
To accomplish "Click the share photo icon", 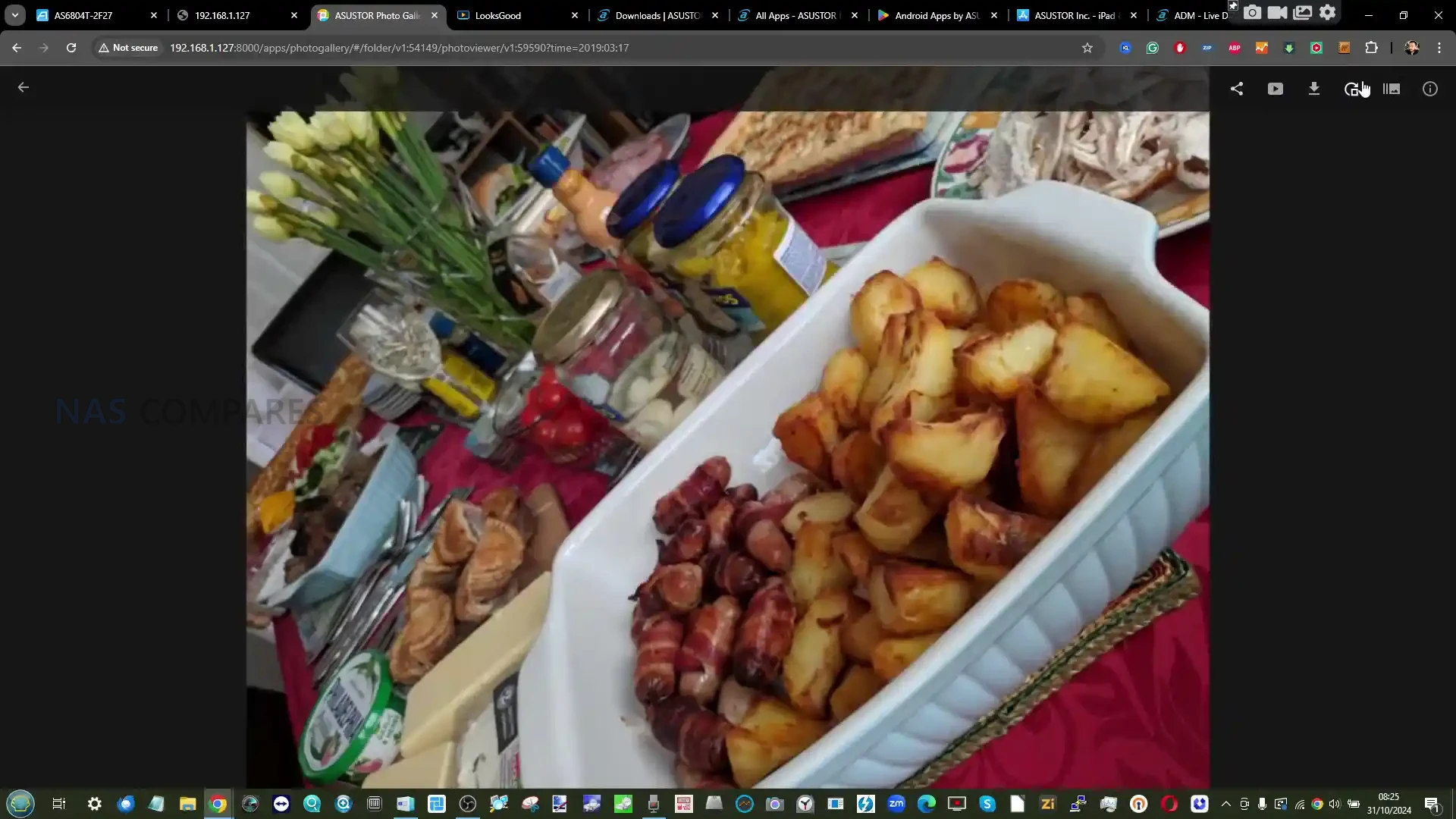I will click(1237, 89).
